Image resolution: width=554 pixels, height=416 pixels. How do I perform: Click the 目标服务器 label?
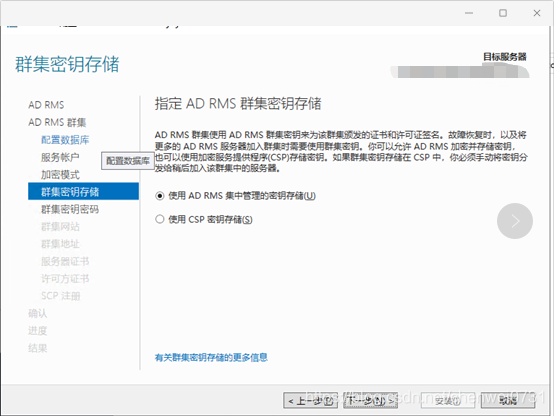coord(505,57)
